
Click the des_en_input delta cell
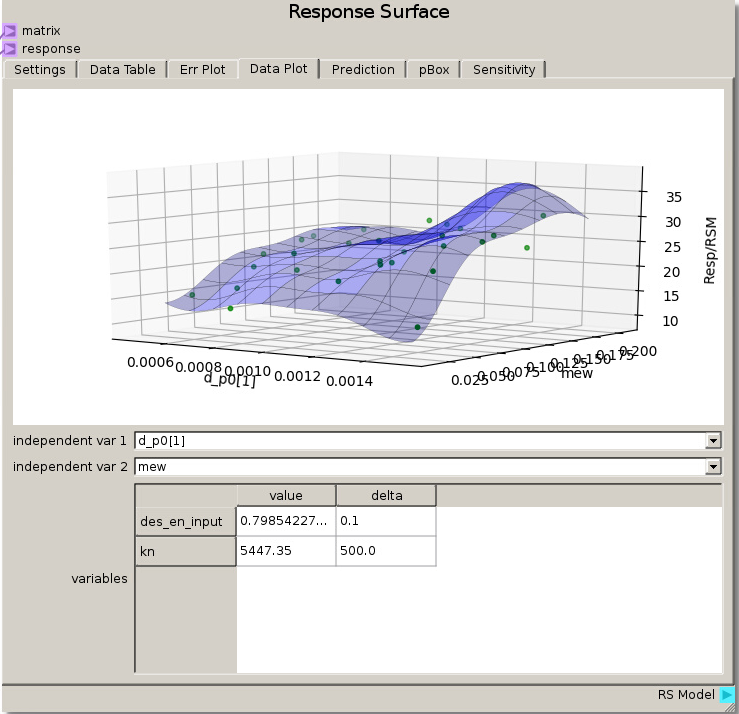(x=385, y=521)
